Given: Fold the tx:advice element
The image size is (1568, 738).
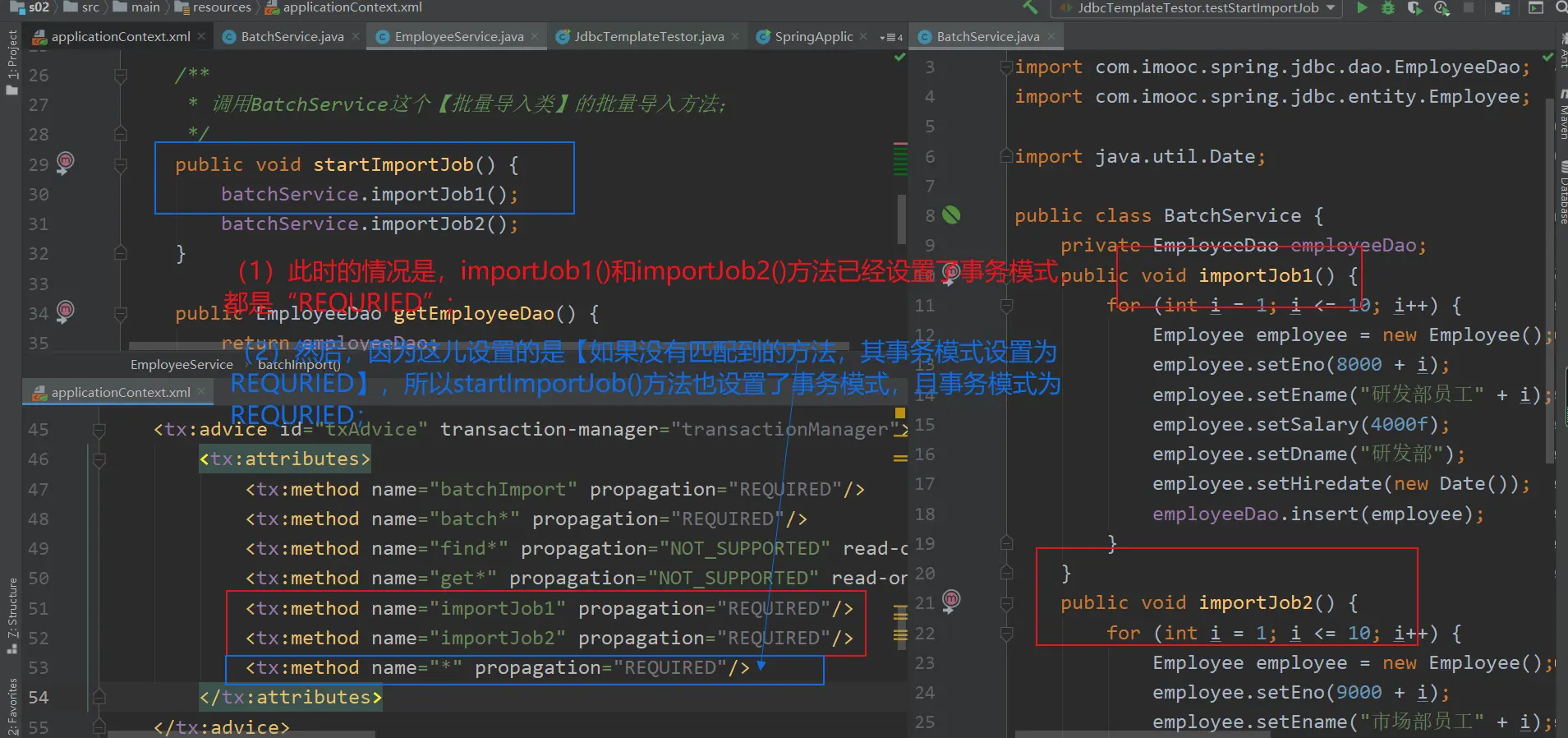Looking at the screenshot, I should (99, 430).
